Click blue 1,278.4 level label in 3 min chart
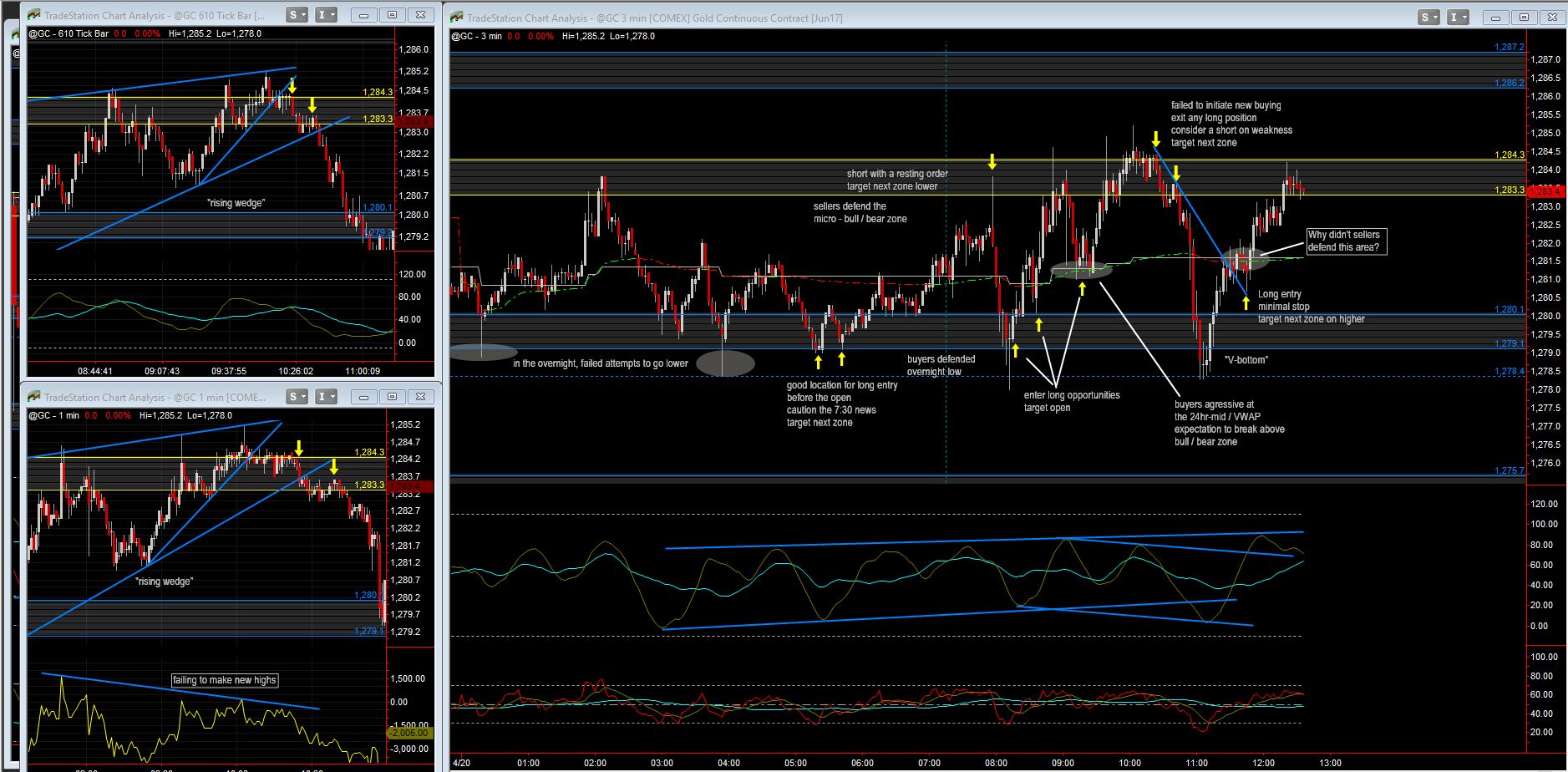This screenshot has height=772, width=1568. 1510,372
